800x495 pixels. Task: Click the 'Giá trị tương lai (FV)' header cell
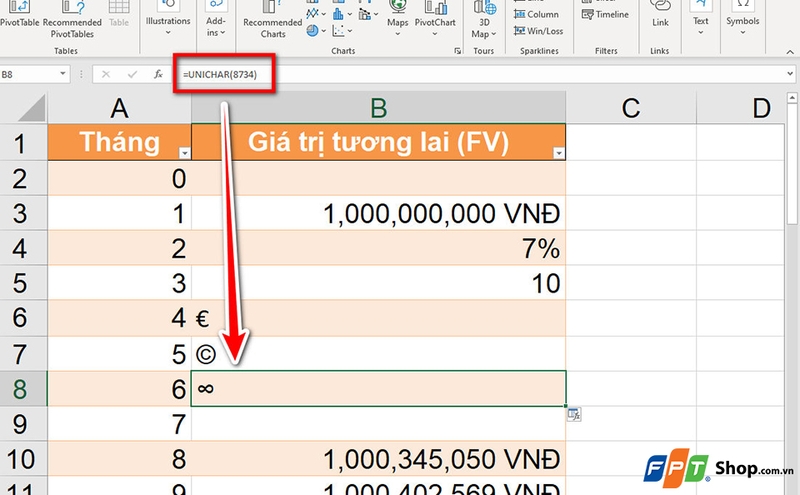[x=379, y=142]
